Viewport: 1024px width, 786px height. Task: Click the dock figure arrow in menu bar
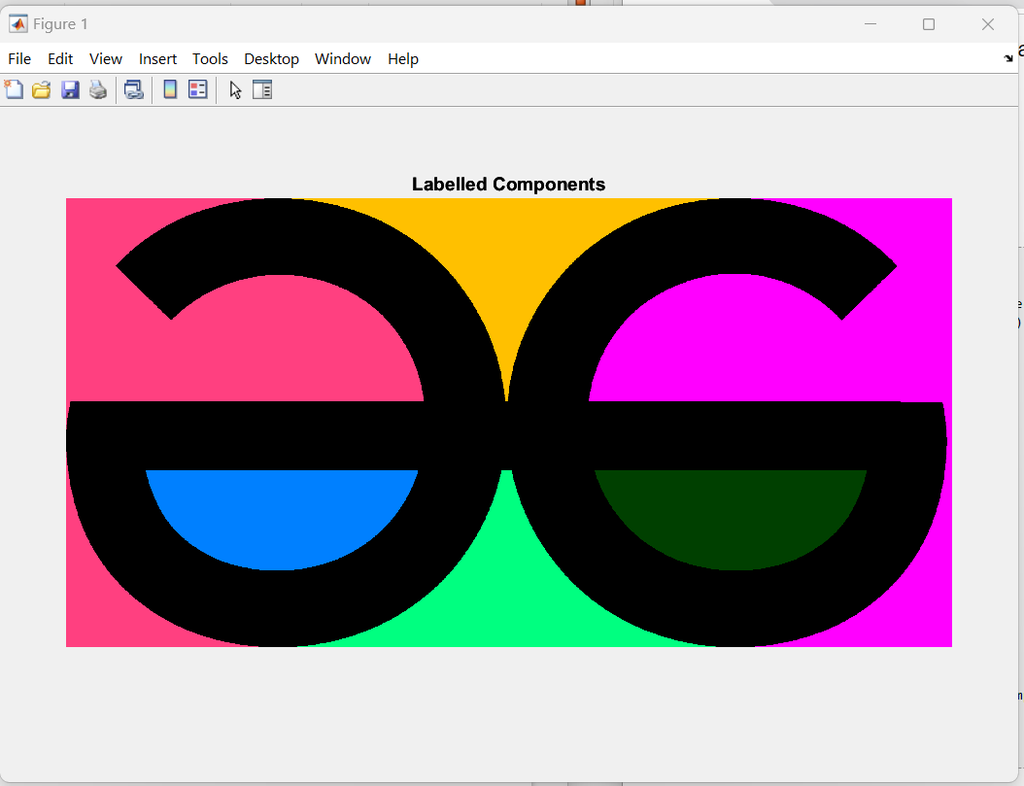[x=1008, y=59]
